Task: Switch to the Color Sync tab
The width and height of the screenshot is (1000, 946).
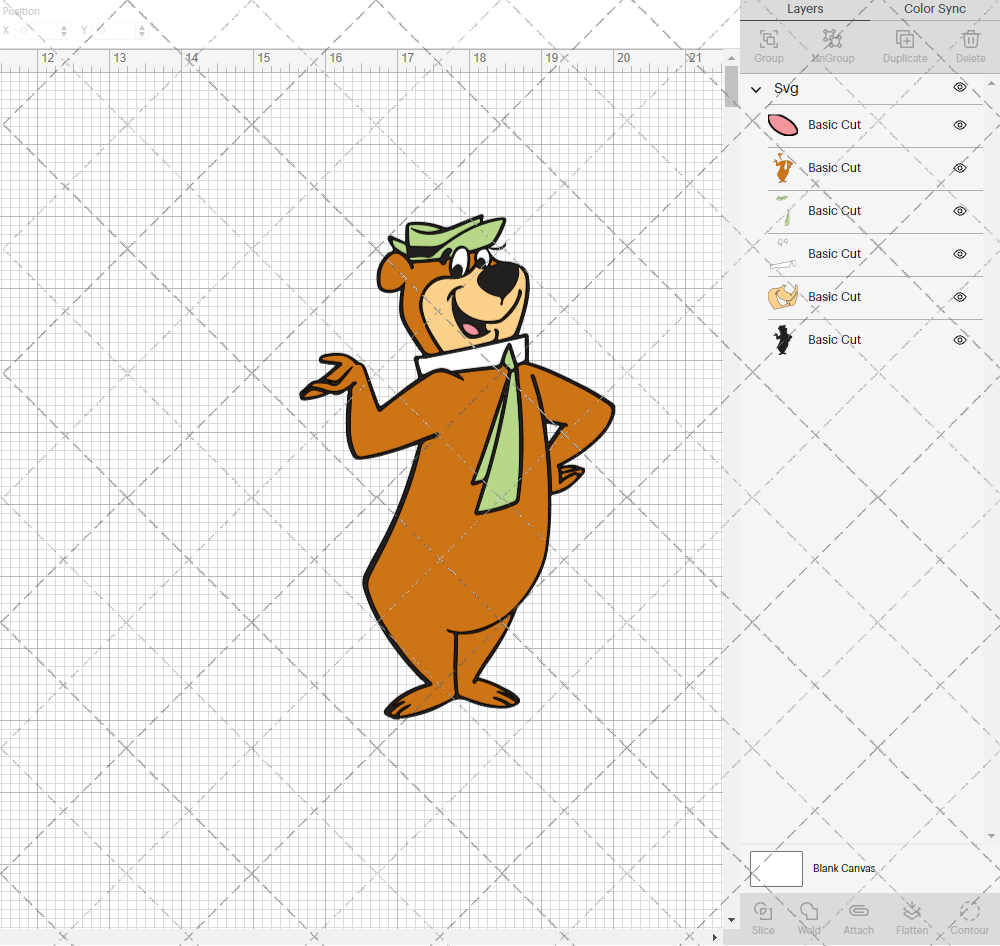Action: (x=934, y=9)
